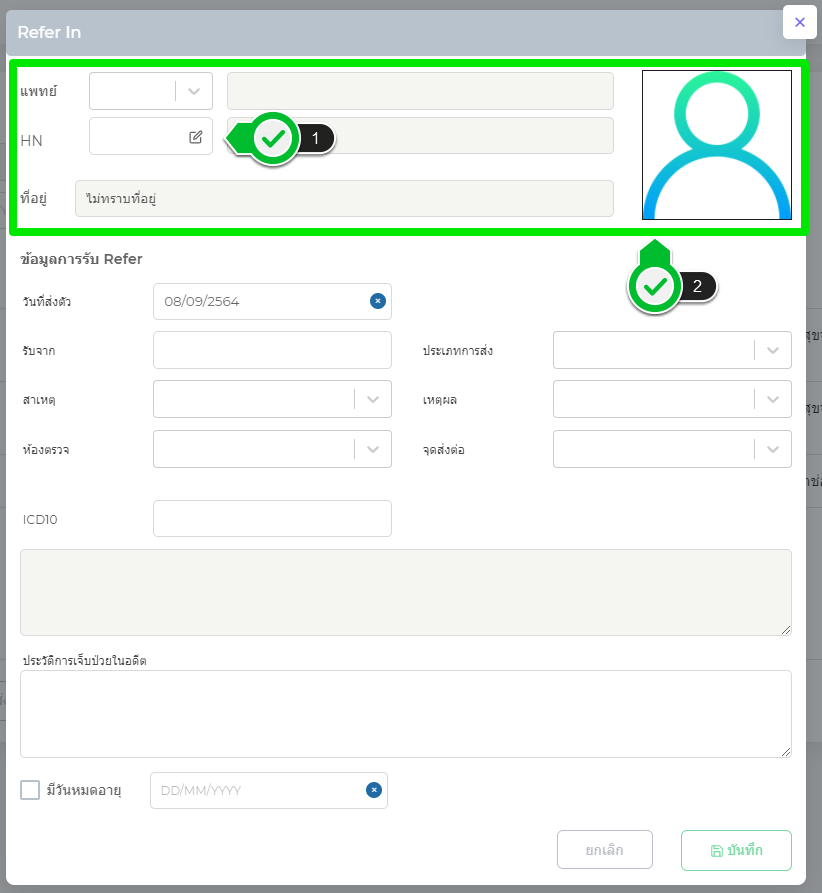Focus the รับจาก input field
The image size is (822, 893).
point(272,350)
